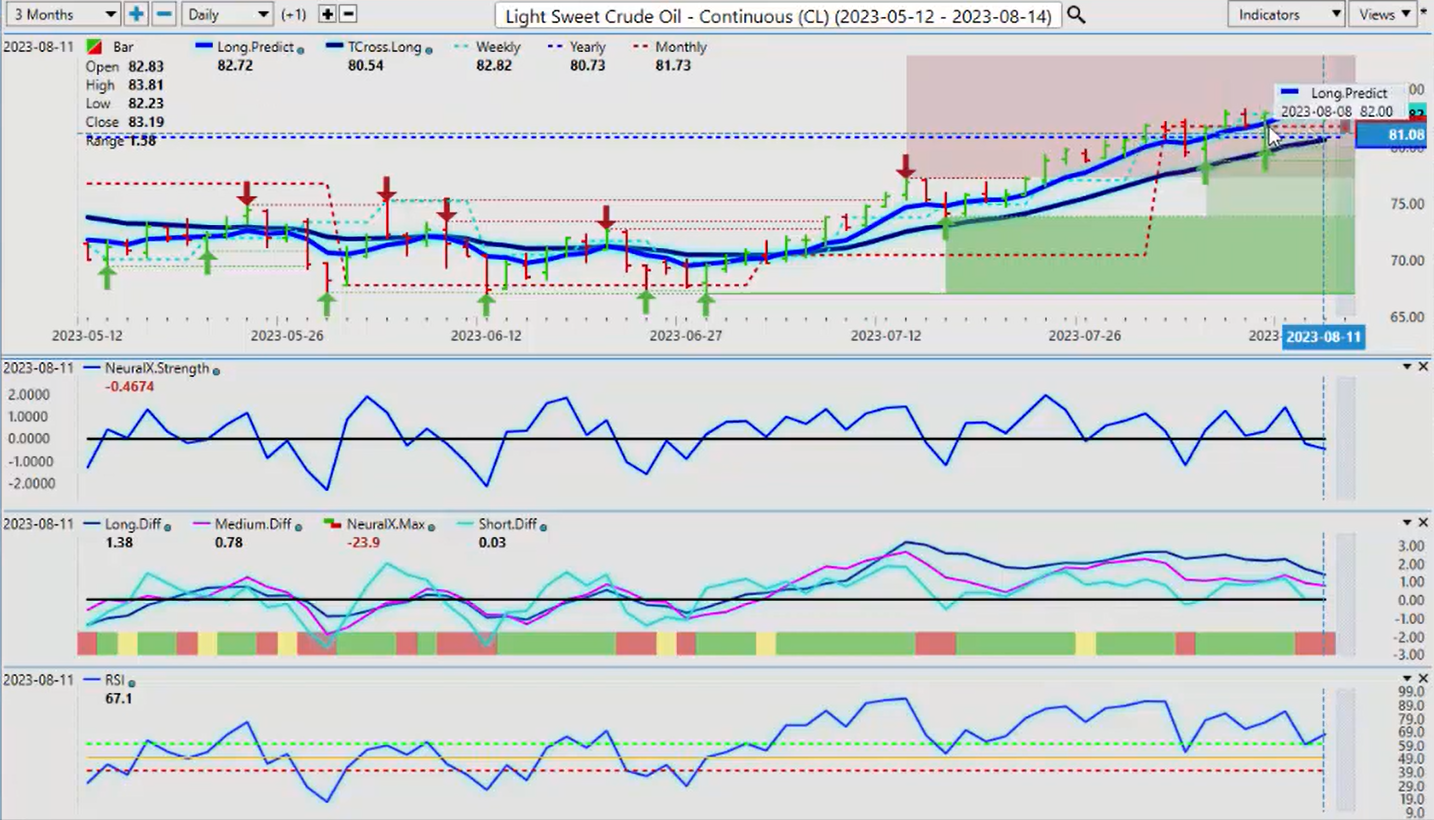Open the Daily interval dropdown
Screen dimensions: 1434x820
click(228, 14)
